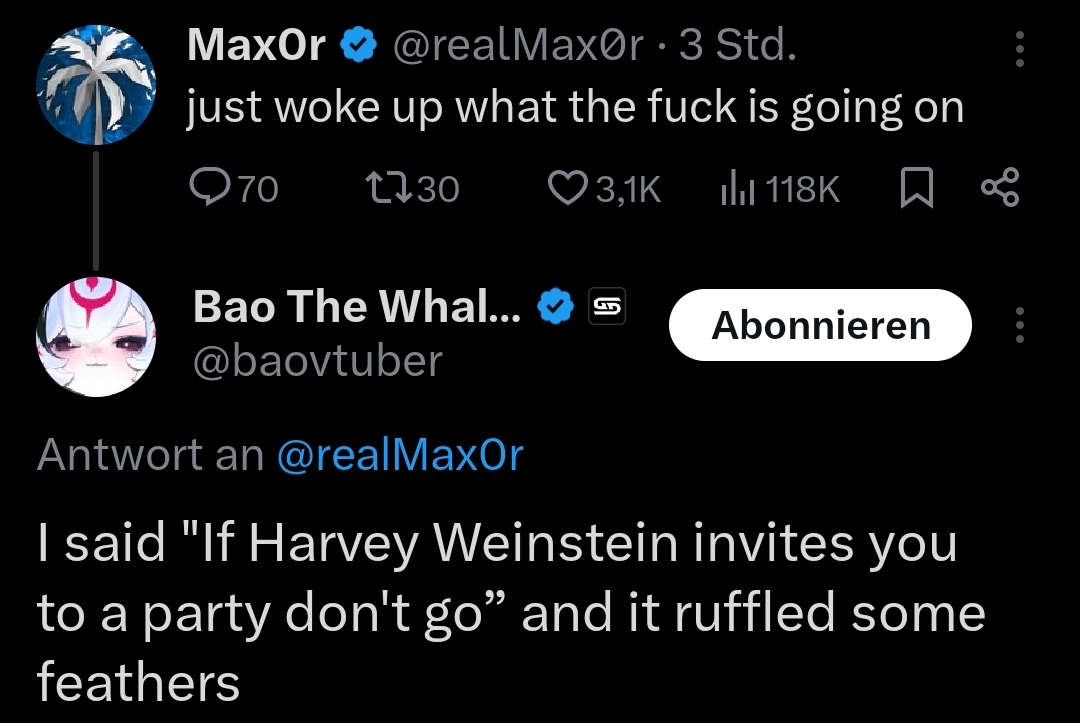Click the reply comment icon on MaxOr's tweet
The width and height of the screenshot is (1080, 723).
pos(209,188)
